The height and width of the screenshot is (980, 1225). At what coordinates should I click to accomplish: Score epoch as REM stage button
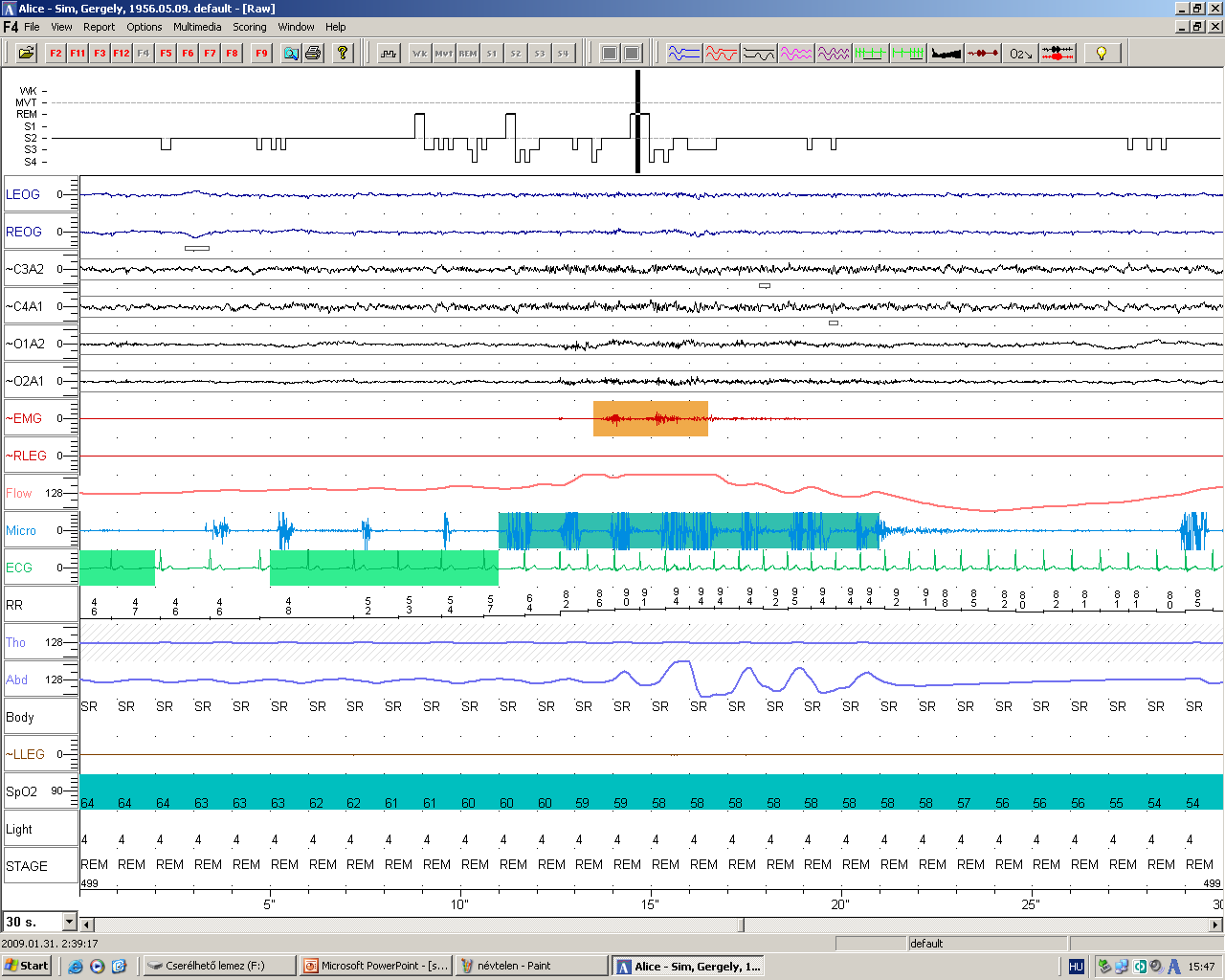(x=468, y=54)
